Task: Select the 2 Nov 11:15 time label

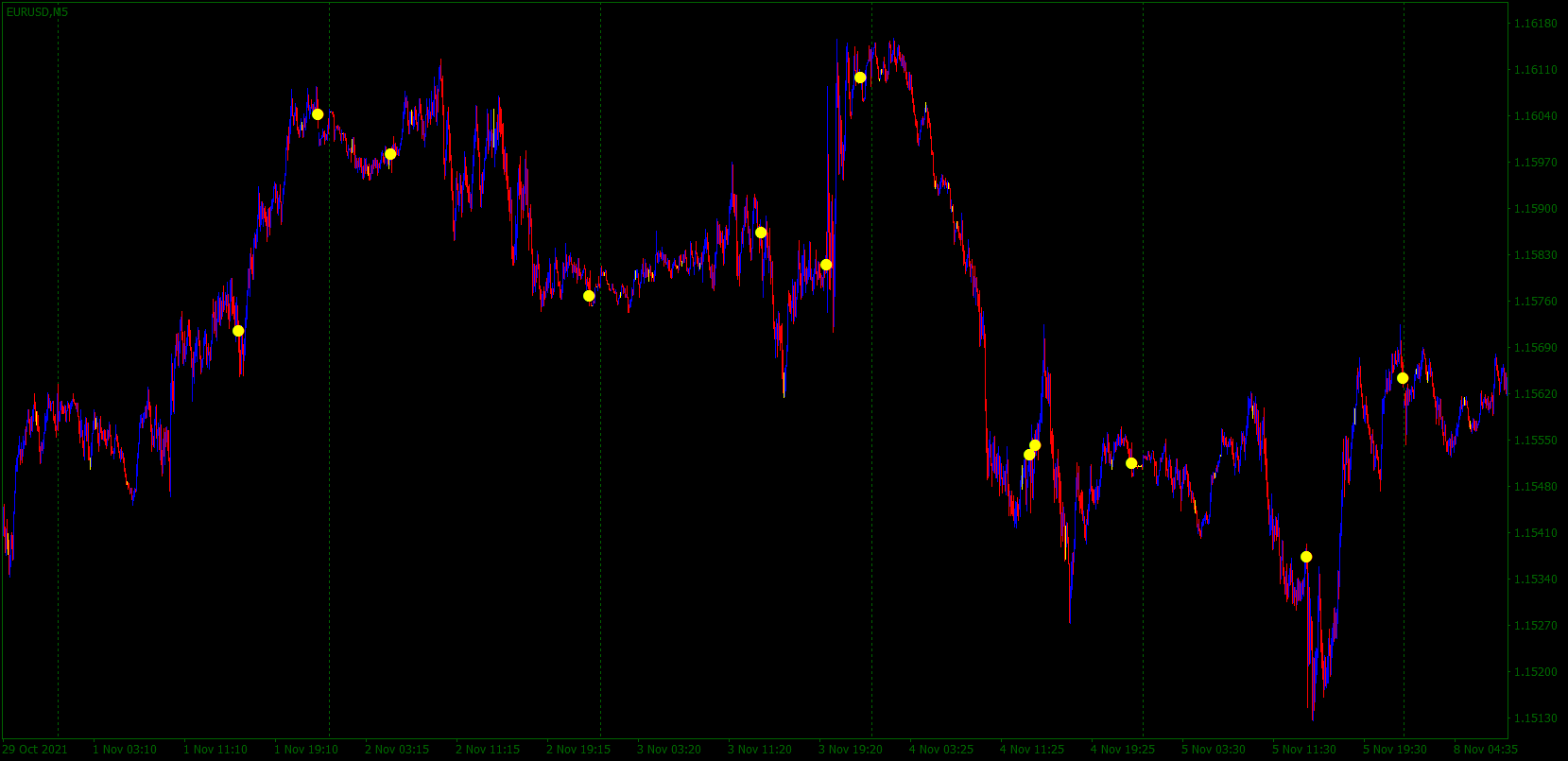Action: (488, 750)
